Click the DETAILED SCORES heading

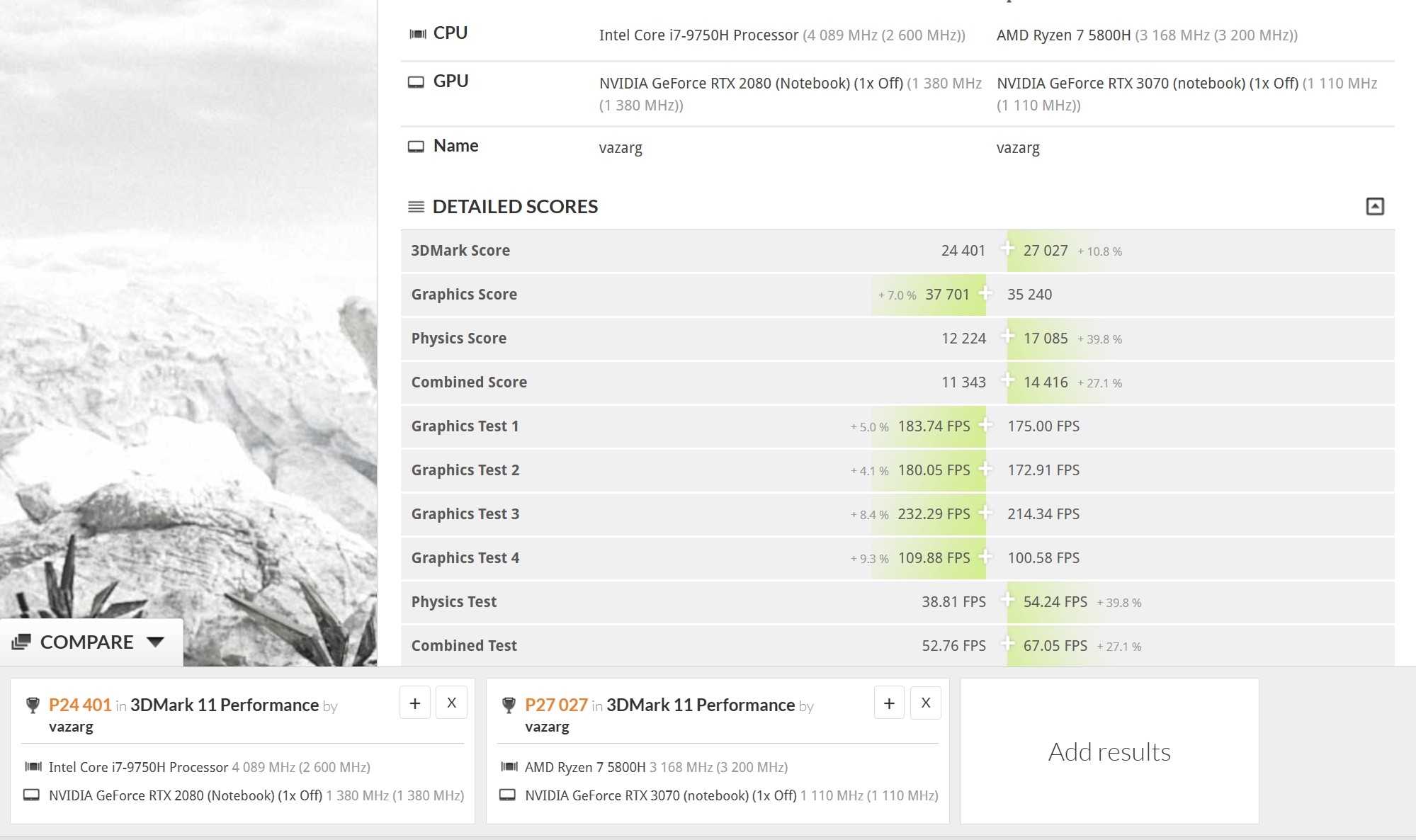click(515, 207)
